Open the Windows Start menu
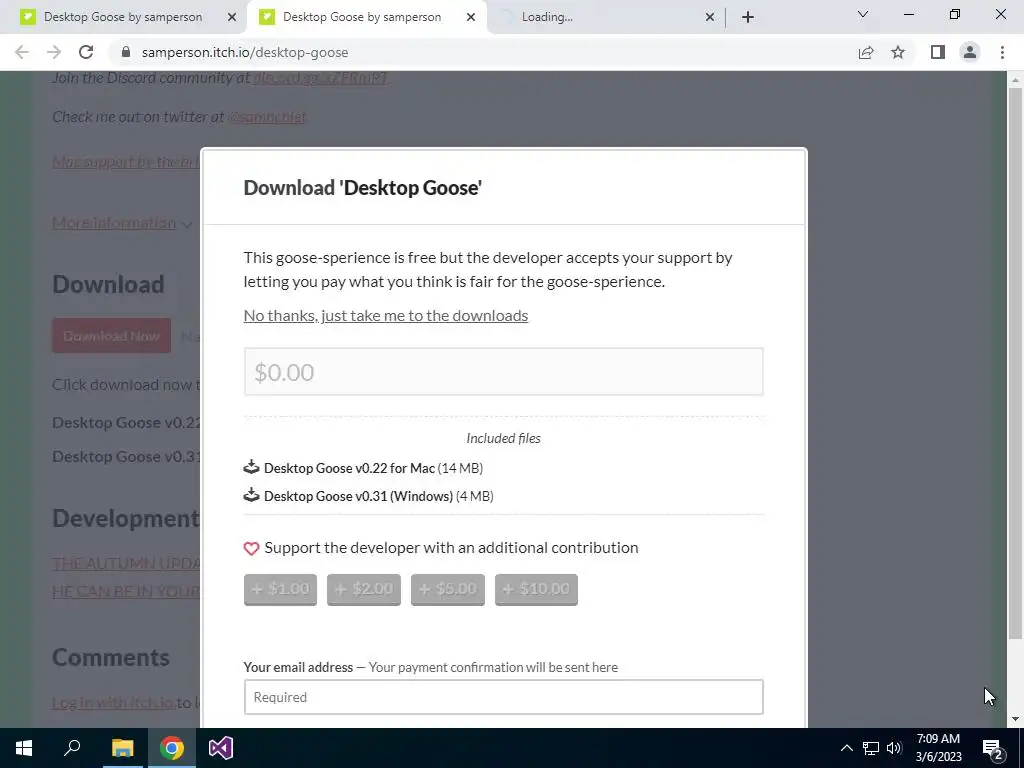The width and height of the screenshot is (1024, 768). coord(24,748)
